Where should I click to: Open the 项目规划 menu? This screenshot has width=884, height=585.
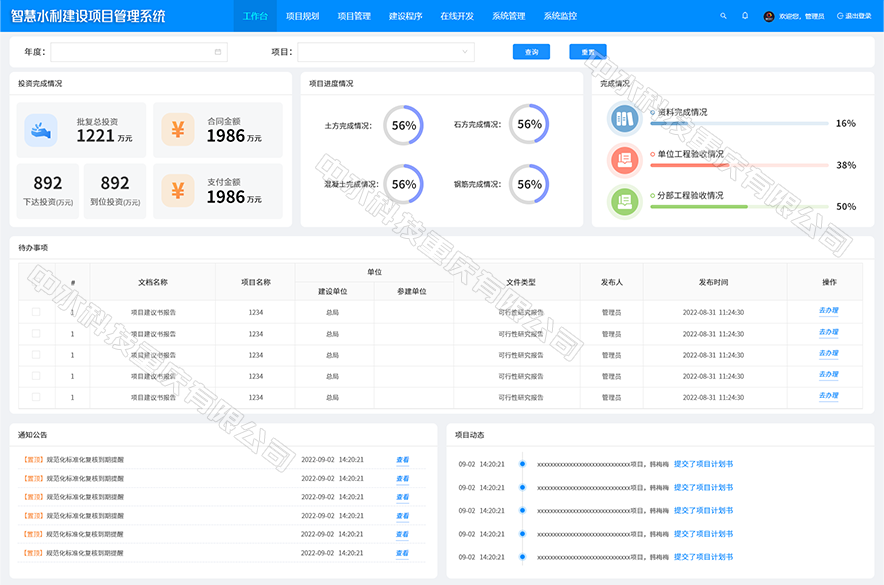tap(303, 16)
